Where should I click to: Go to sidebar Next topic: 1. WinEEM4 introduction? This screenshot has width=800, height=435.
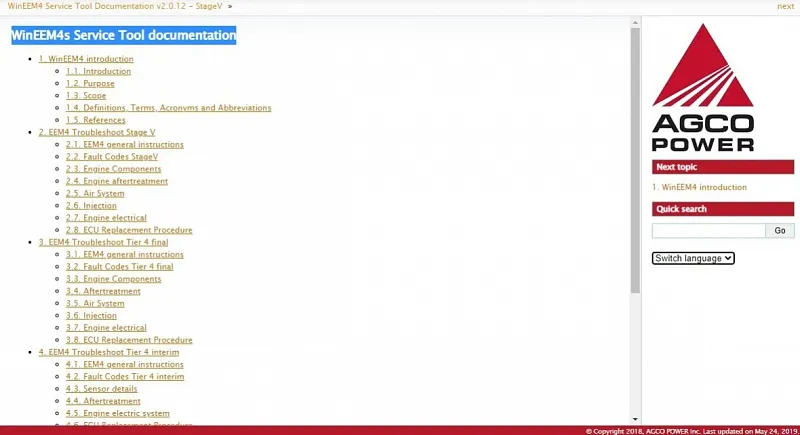tap(699, 187)
